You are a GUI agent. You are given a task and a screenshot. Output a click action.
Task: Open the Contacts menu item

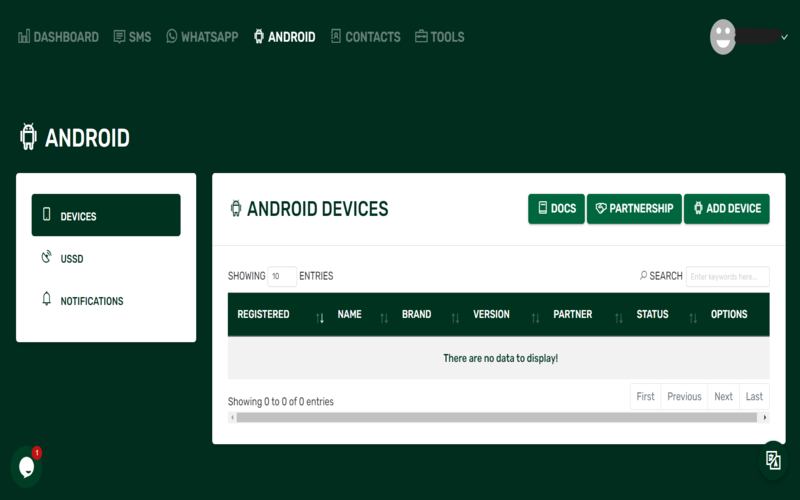(365, 37)
